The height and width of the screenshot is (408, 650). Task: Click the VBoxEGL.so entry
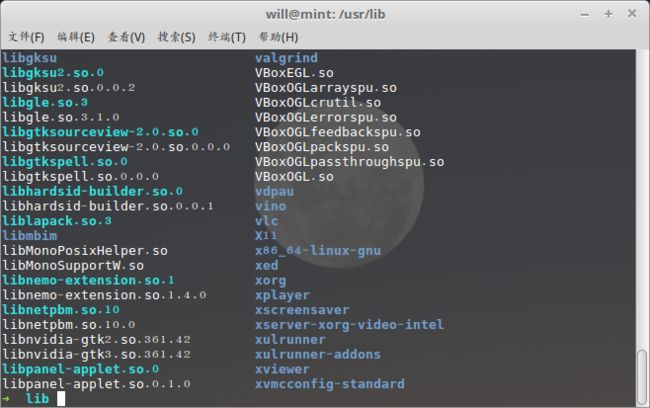tap(294, 73)
